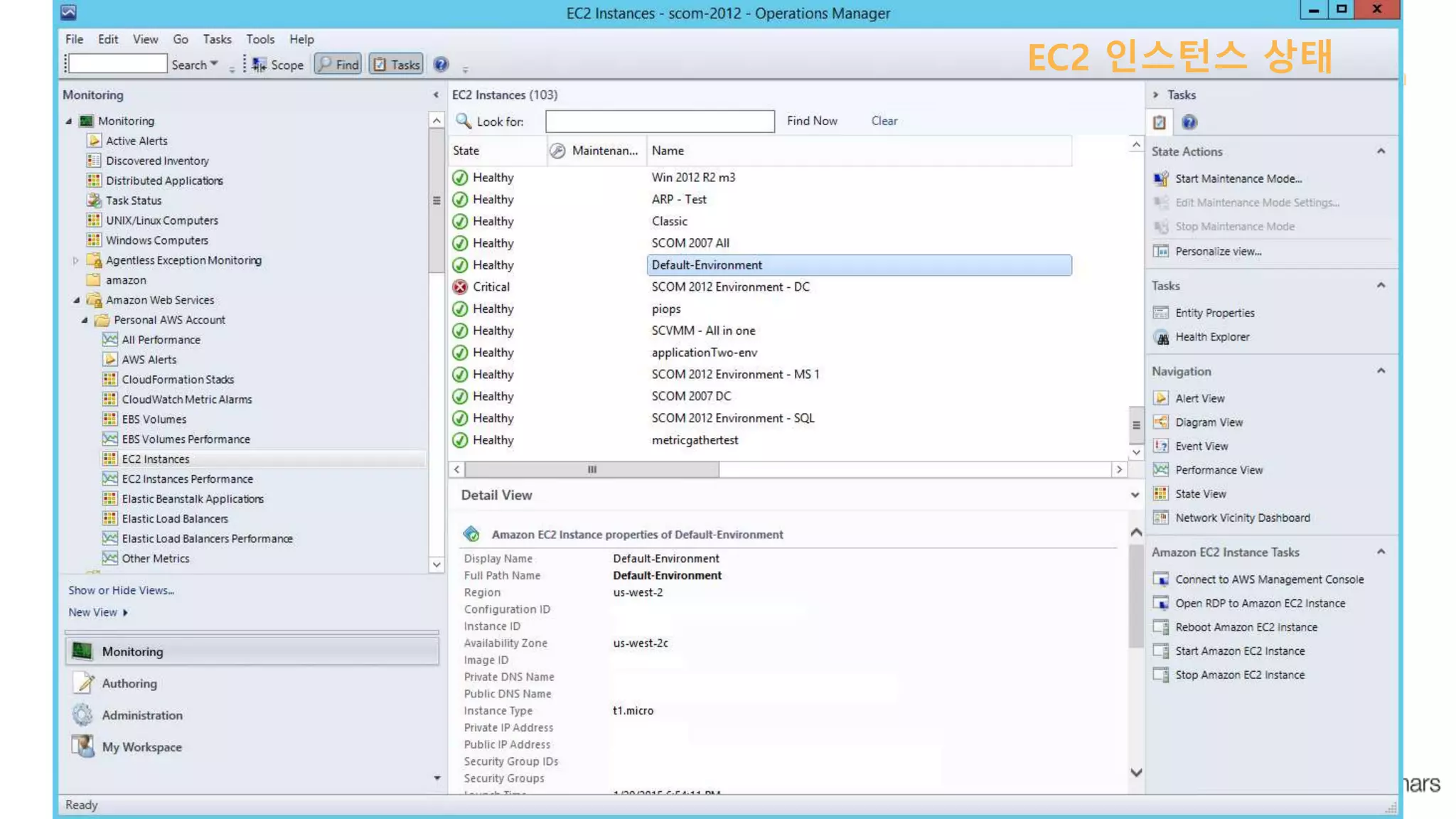Viewport: 1456px width, 819px height.
Task: Open the Help menu
Action: [x=301, y=39]
